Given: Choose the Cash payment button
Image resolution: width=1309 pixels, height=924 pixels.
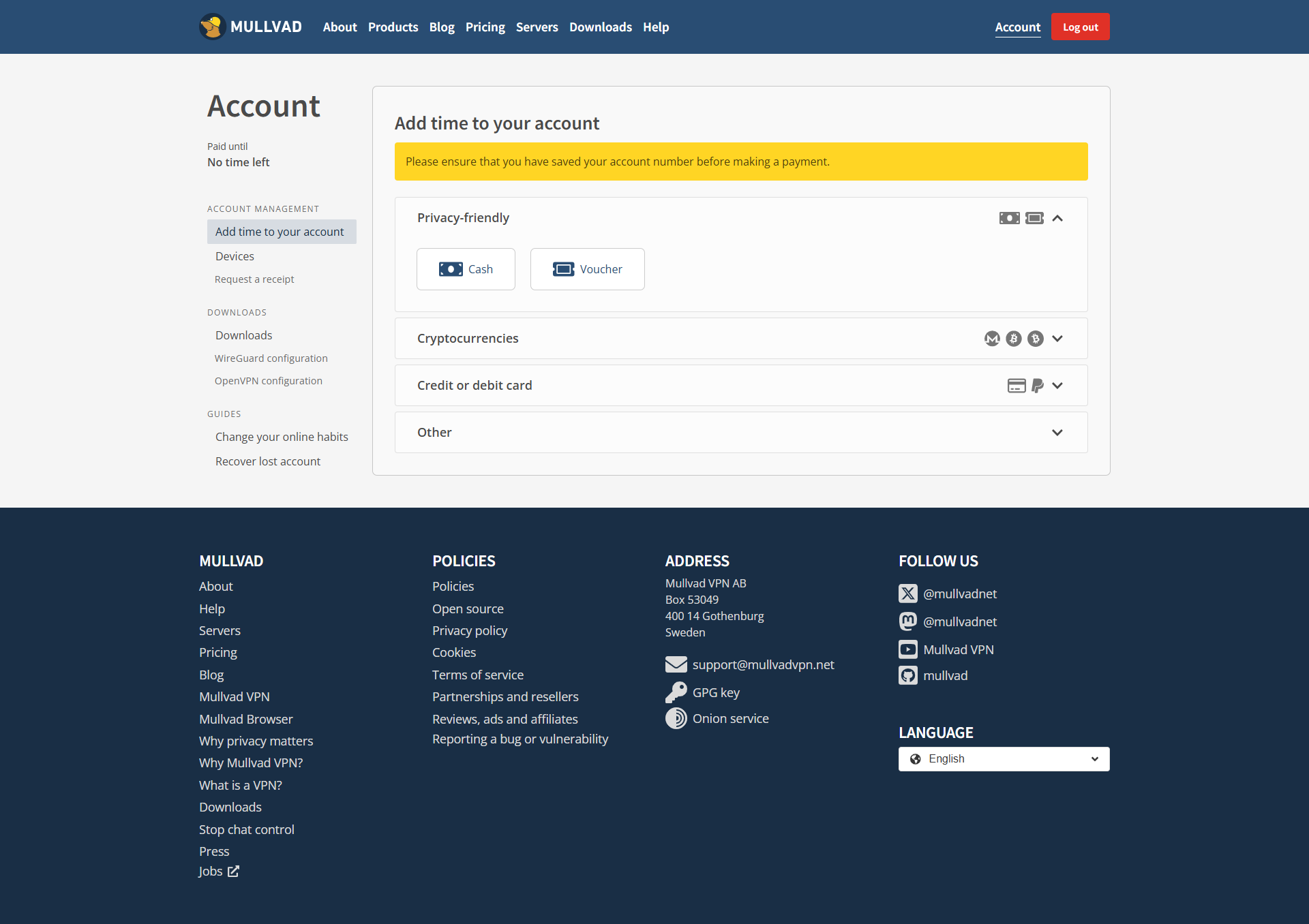Looking at the screenshot, I should (x=466, y=269).
